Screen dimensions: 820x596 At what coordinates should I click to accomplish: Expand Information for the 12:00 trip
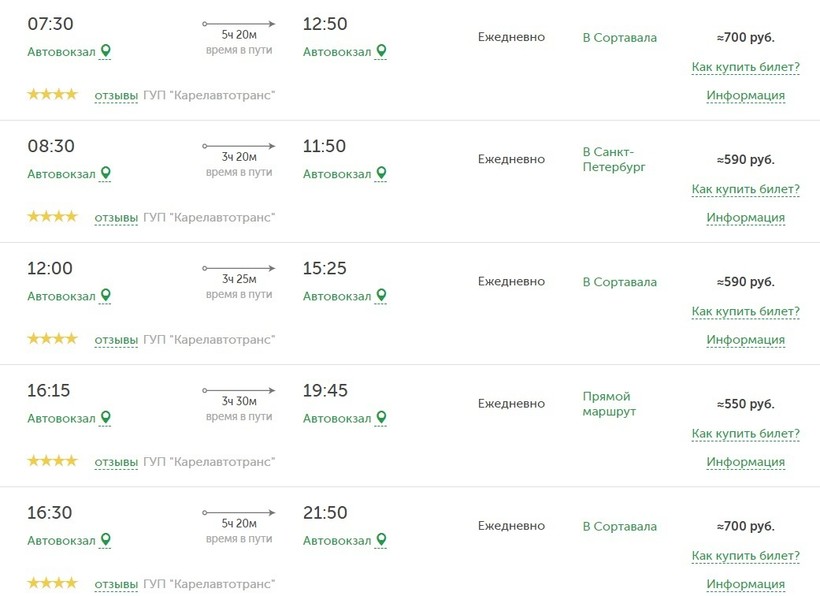point(745,340)
